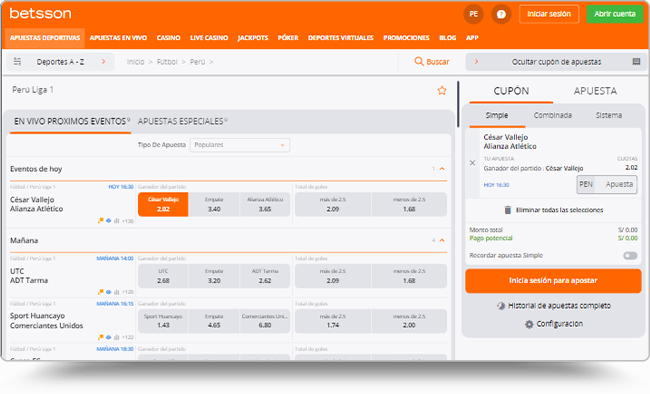Toggle Recordar apuesta Simple switch
Viewport: 650px width, 394px height.
pyautogui.click(x=630, y=255)
